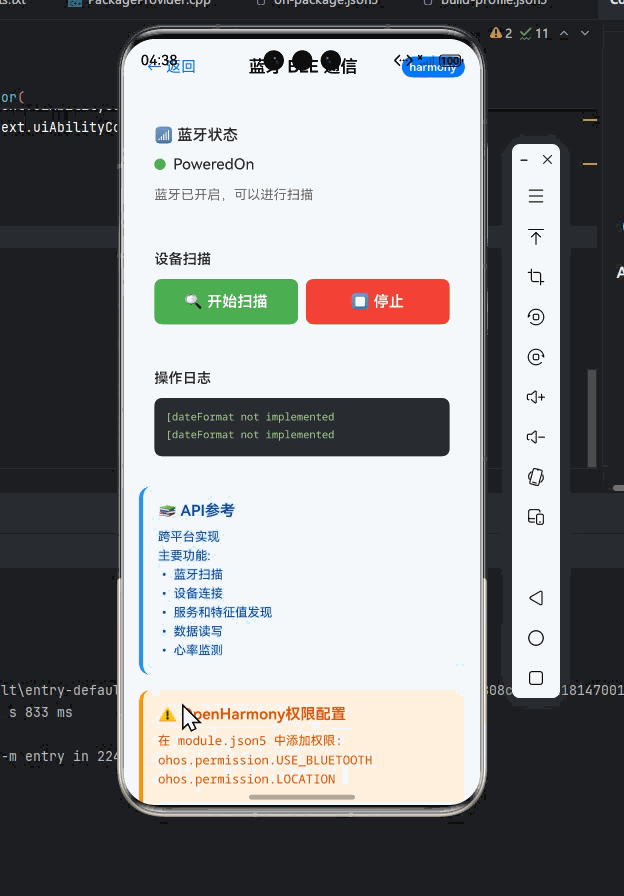This screenshot has height=896, width=624.
Task: Tap the phone home indicator bar
Action: click(x=302, y=797)
